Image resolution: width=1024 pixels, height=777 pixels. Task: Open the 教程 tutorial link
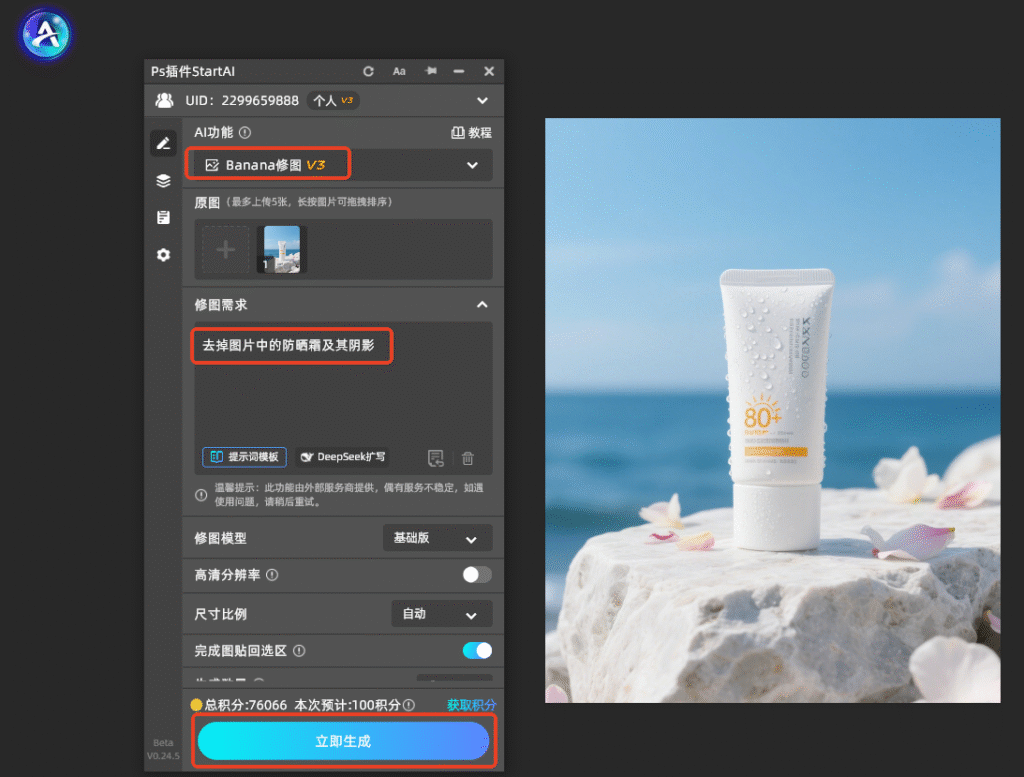(472, 133)
